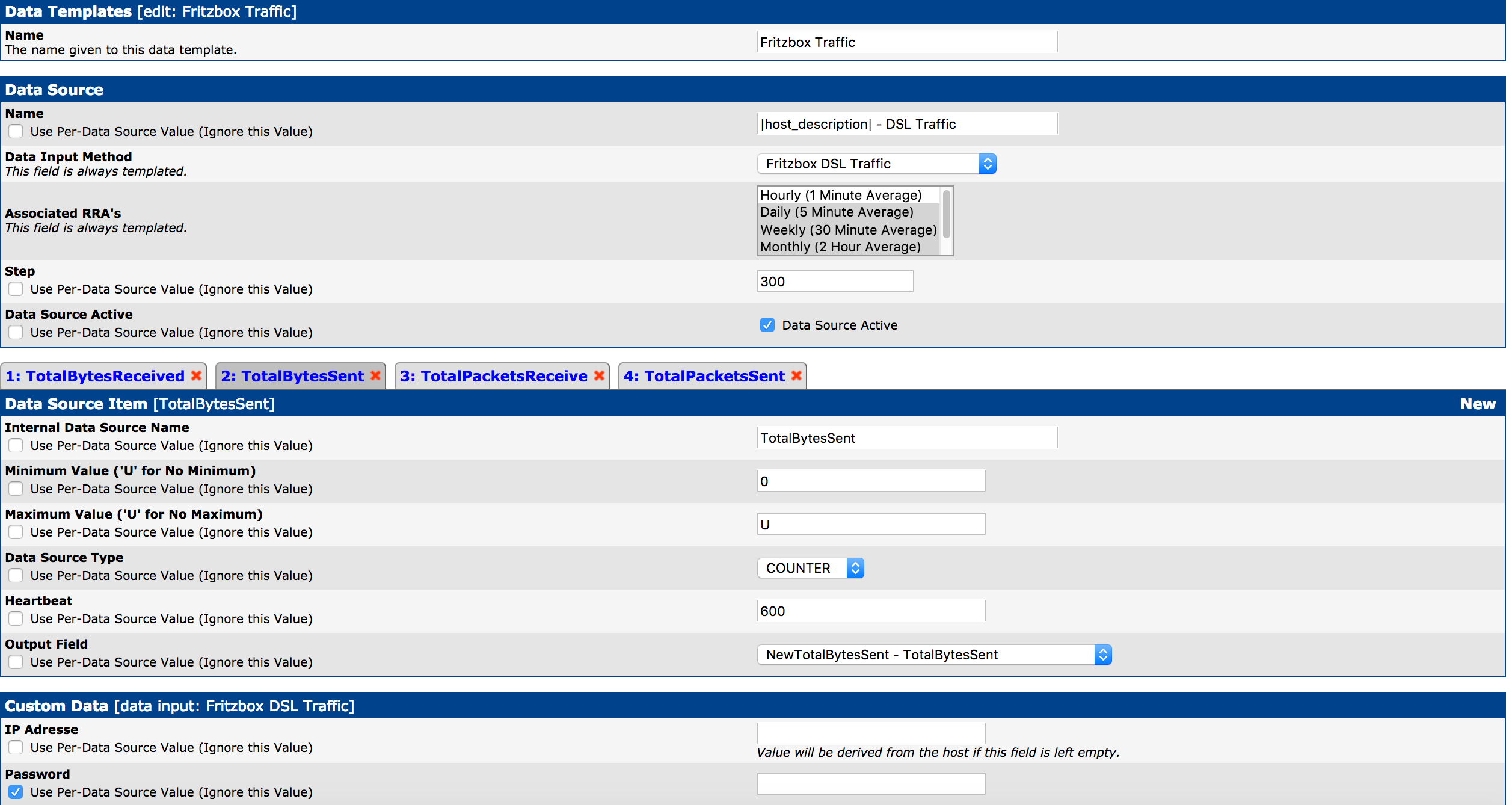The image size is (1512, 805).
Task: Toggle per-data source value for Step
Action: [16, 289]
